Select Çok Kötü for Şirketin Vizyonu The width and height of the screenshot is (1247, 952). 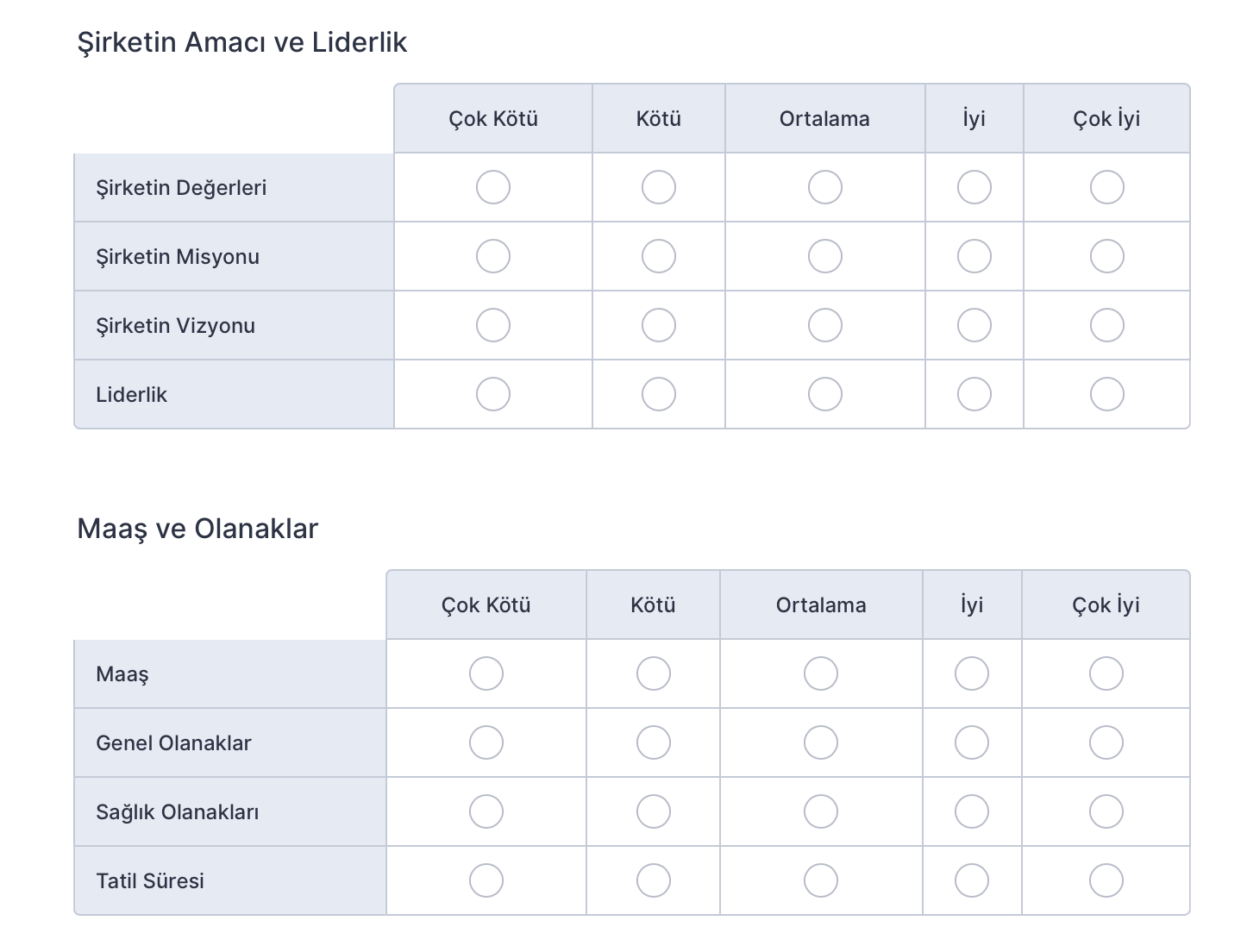pyautogui.click(x=493, y=325)
